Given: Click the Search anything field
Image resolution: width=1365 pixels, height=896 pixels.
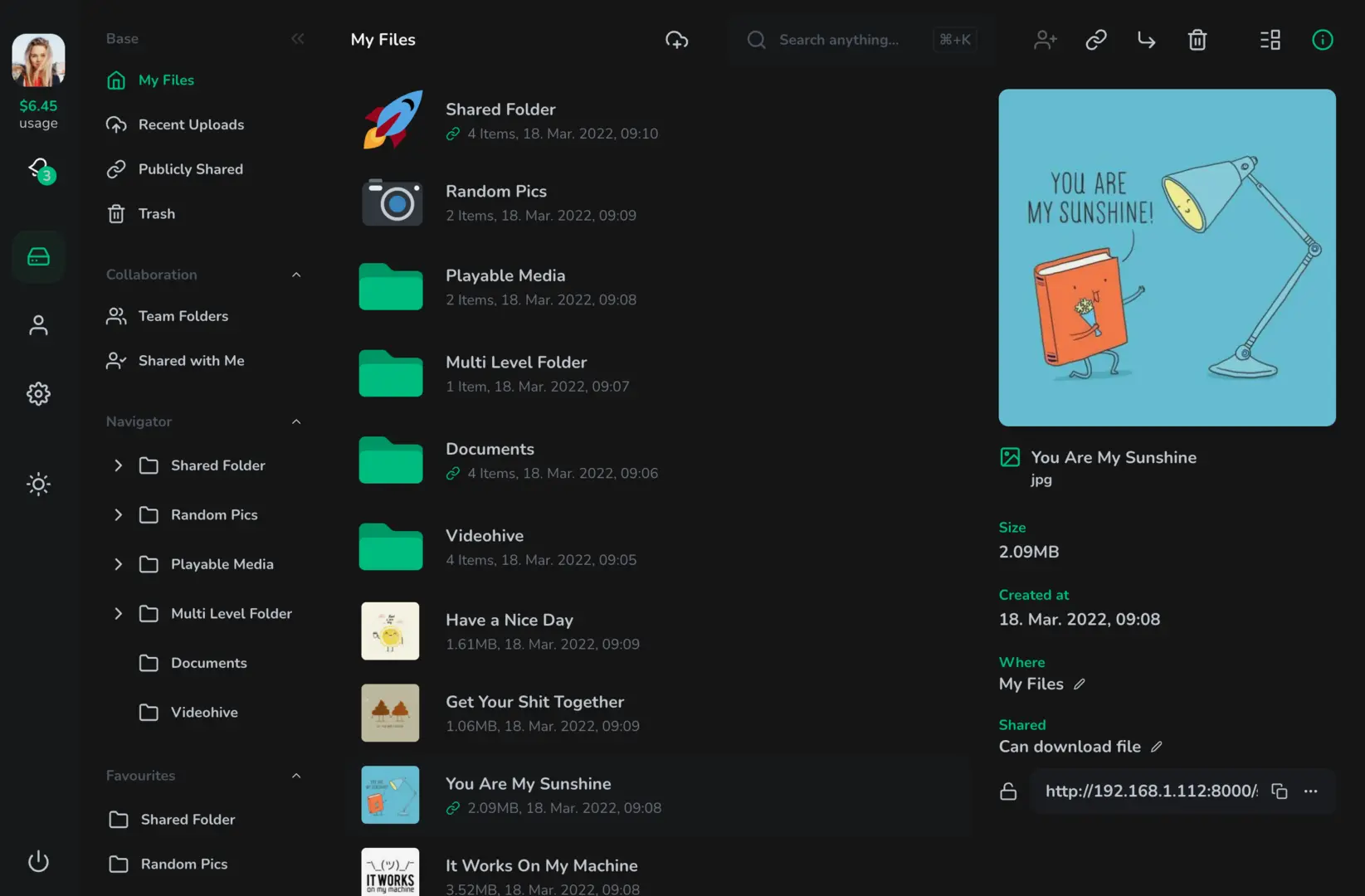Looking at the screenshot, I should pos(861,40).
